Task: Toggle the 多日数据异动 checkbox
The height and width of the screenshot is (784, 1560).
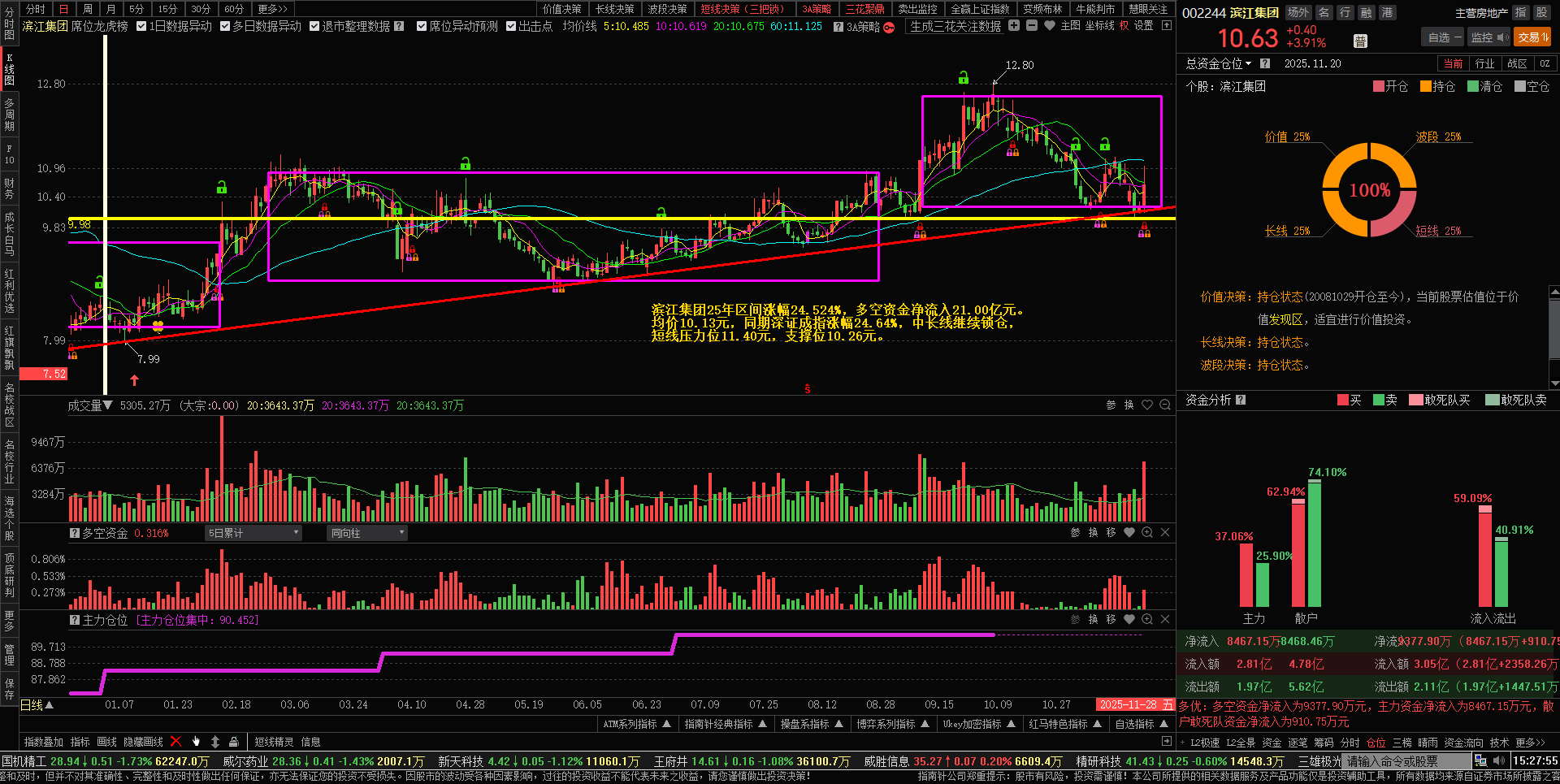Action: (225, 26)
